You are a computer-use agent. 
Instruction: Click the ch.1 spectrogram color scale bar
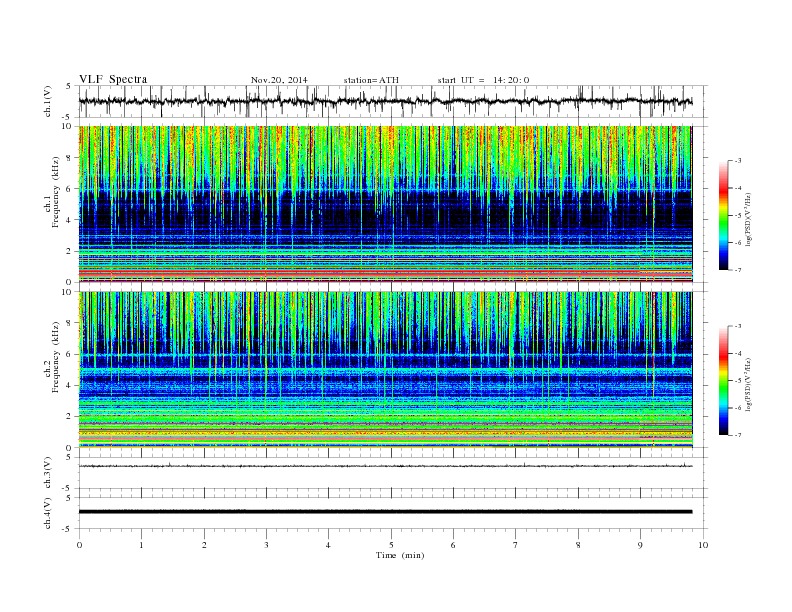(723, 215)
